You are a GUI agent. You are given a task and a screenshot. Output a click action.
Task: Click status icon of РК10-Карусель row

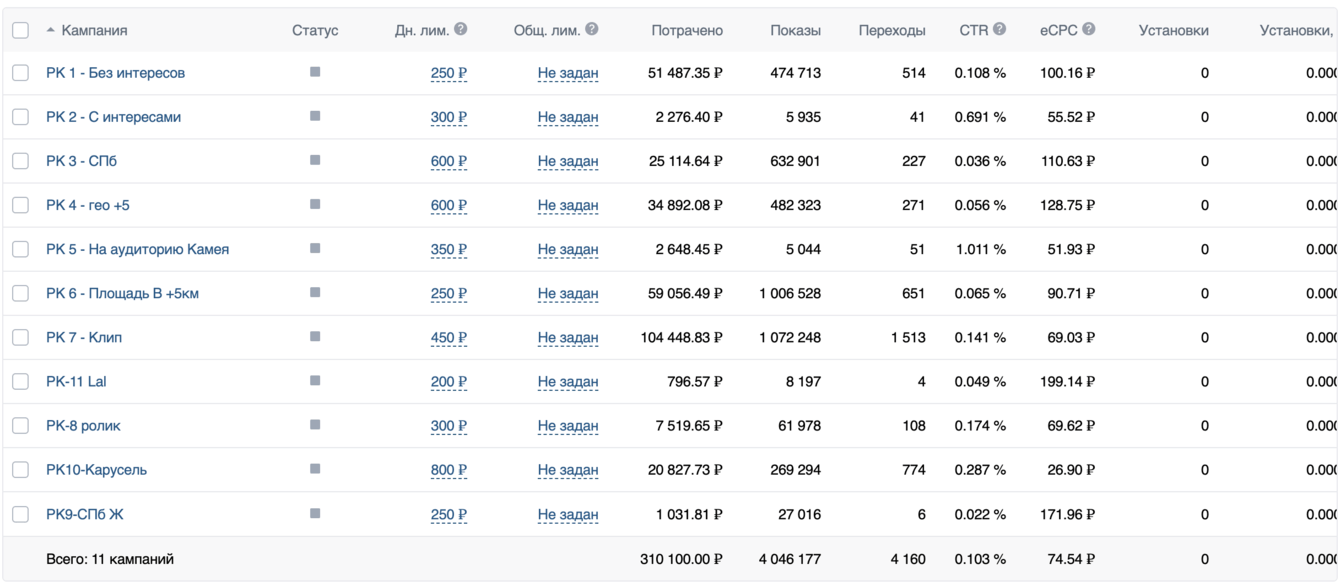[x=315, y=469]
